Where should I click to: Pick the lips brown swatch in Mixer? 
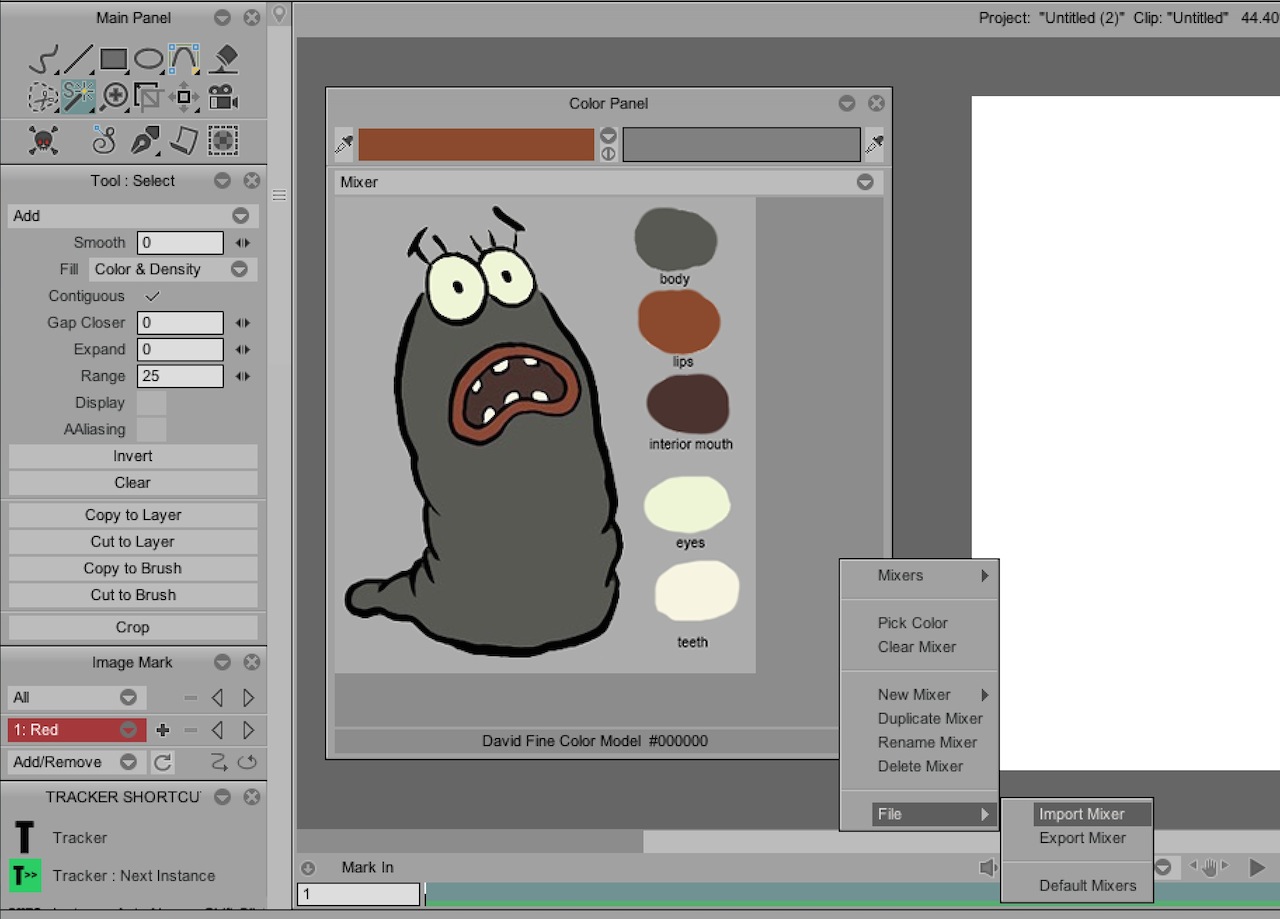point(679,321)
